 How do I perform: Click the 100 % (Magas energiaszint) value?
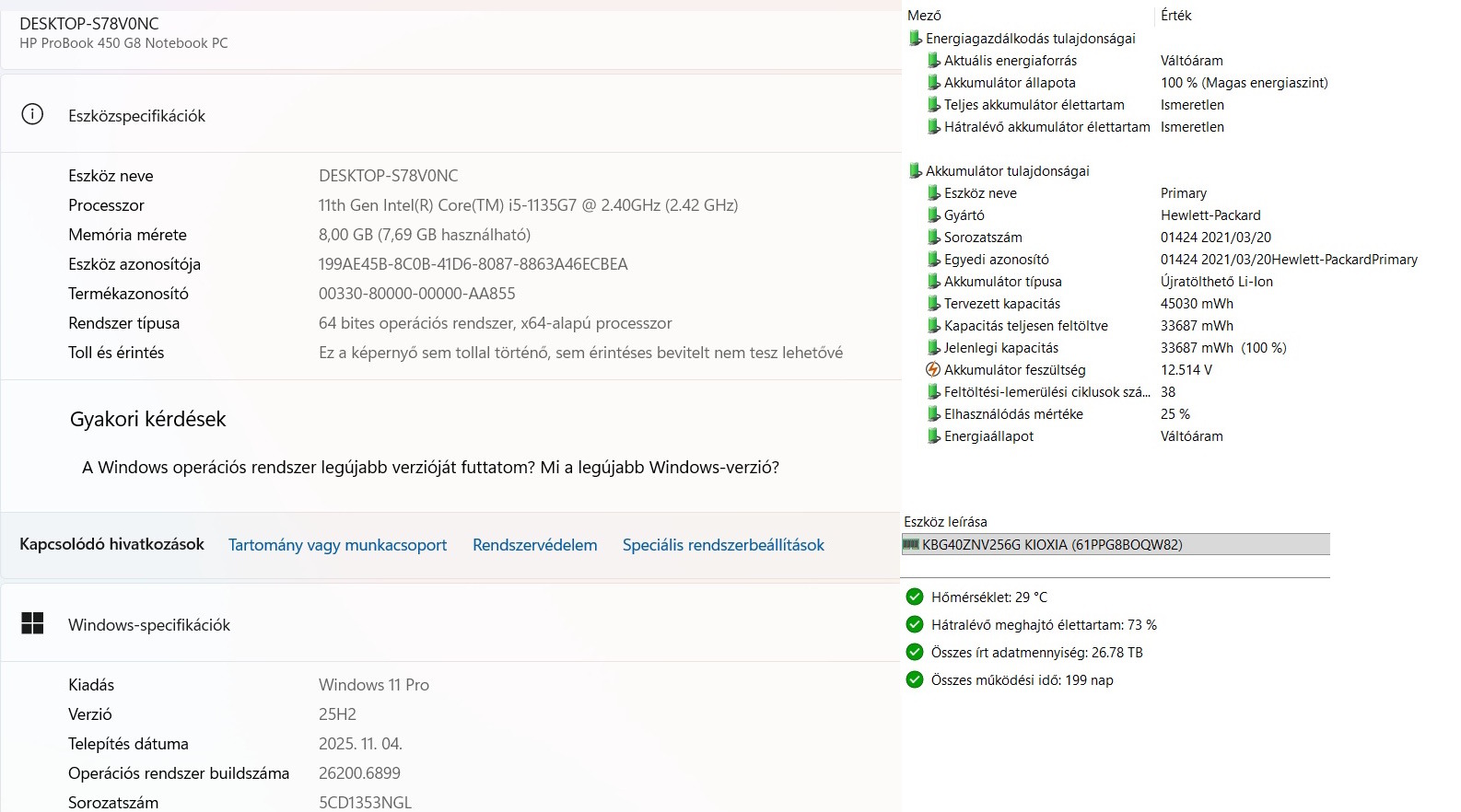(1245, 83)
